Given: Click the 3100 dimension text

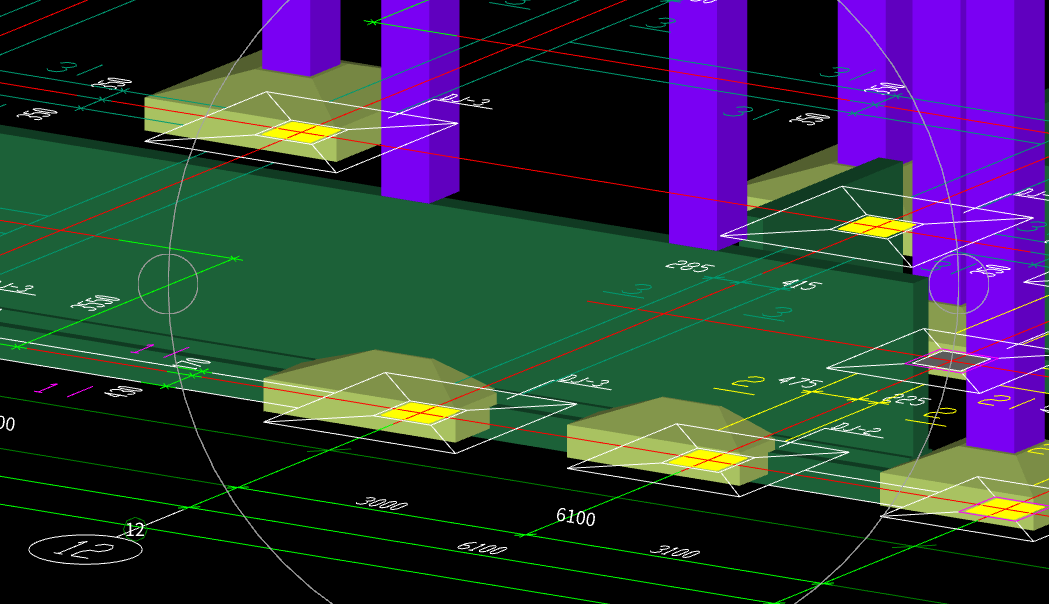Looking at the screenshot, I should (x=674, y=551).
